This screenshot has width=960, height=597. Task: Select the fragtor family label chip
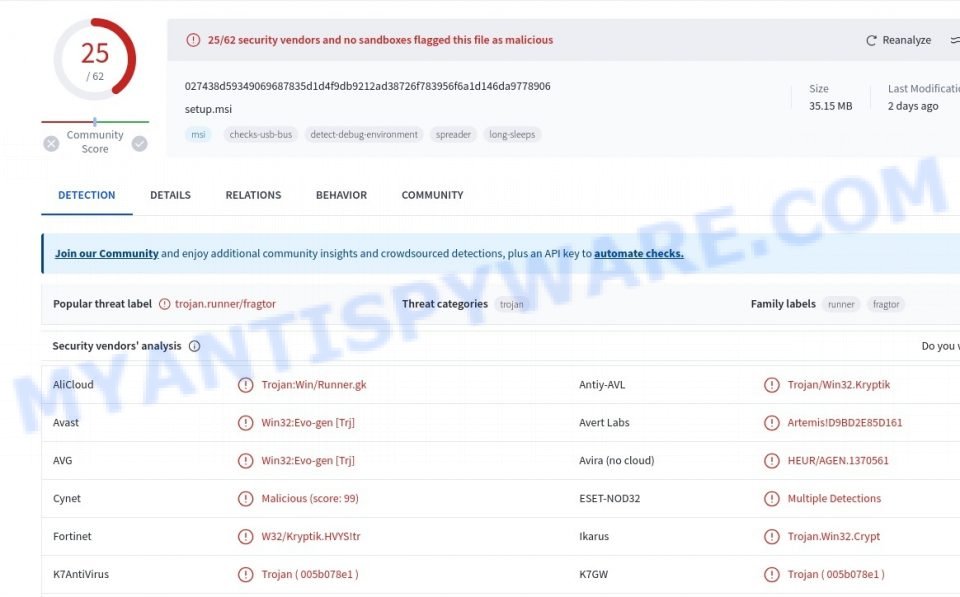(x=886, y=304)
